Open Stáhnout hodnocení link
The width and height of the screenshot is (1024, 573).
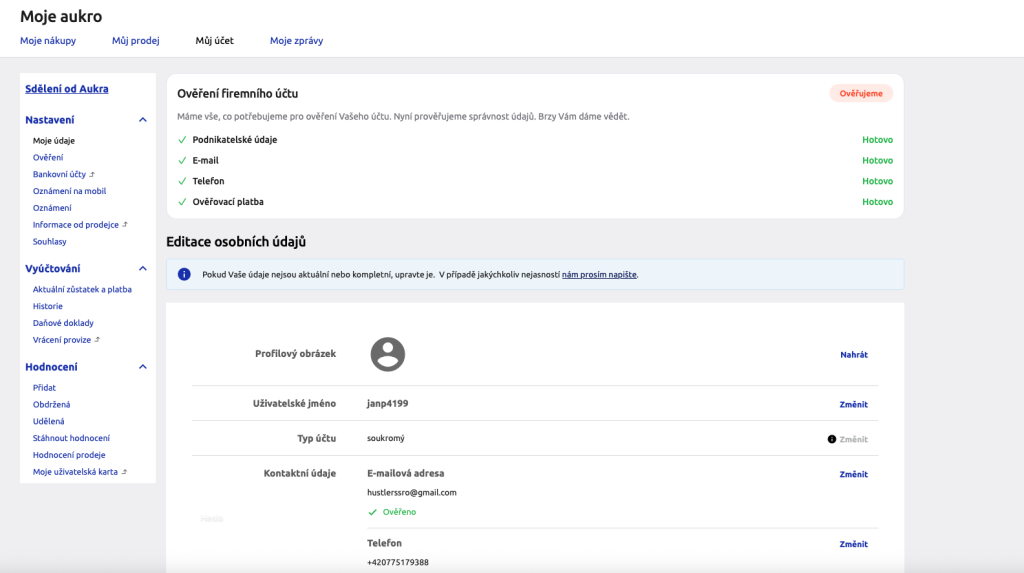click(x=71, y=438)
